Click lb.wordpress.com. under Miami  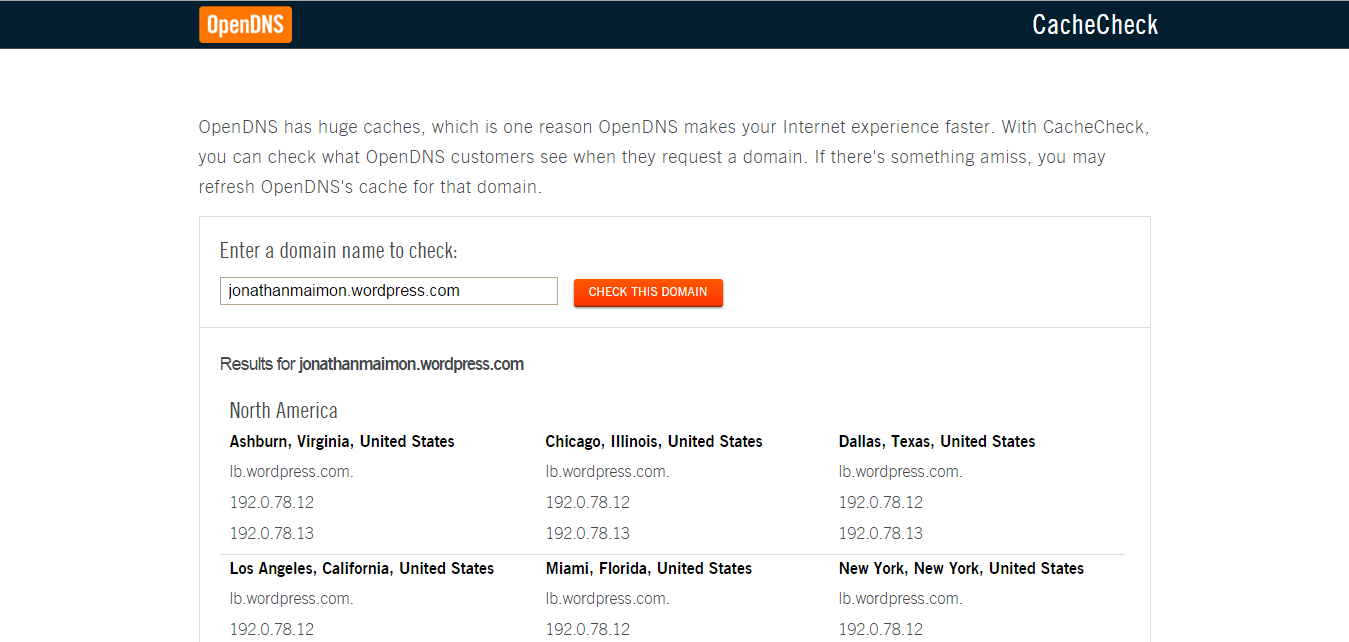point(607,599)
